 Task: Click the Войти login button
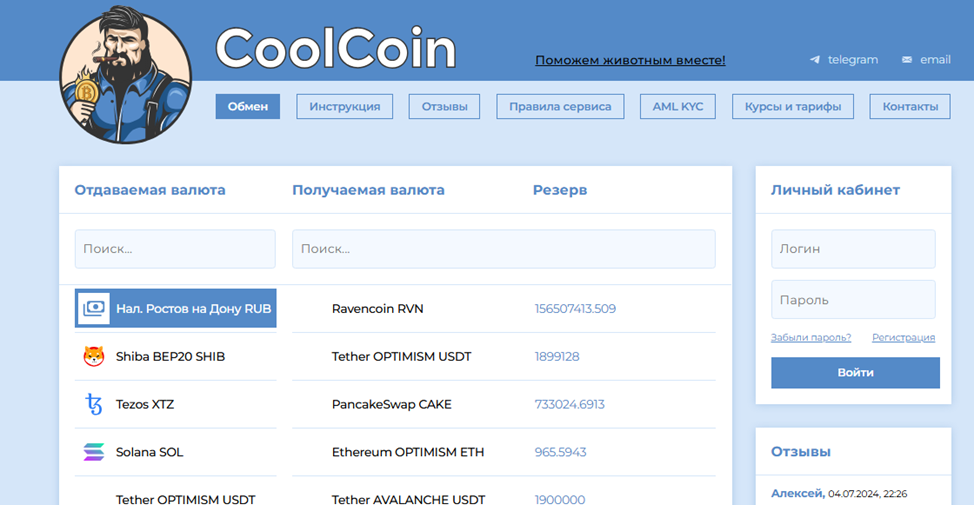855,373
